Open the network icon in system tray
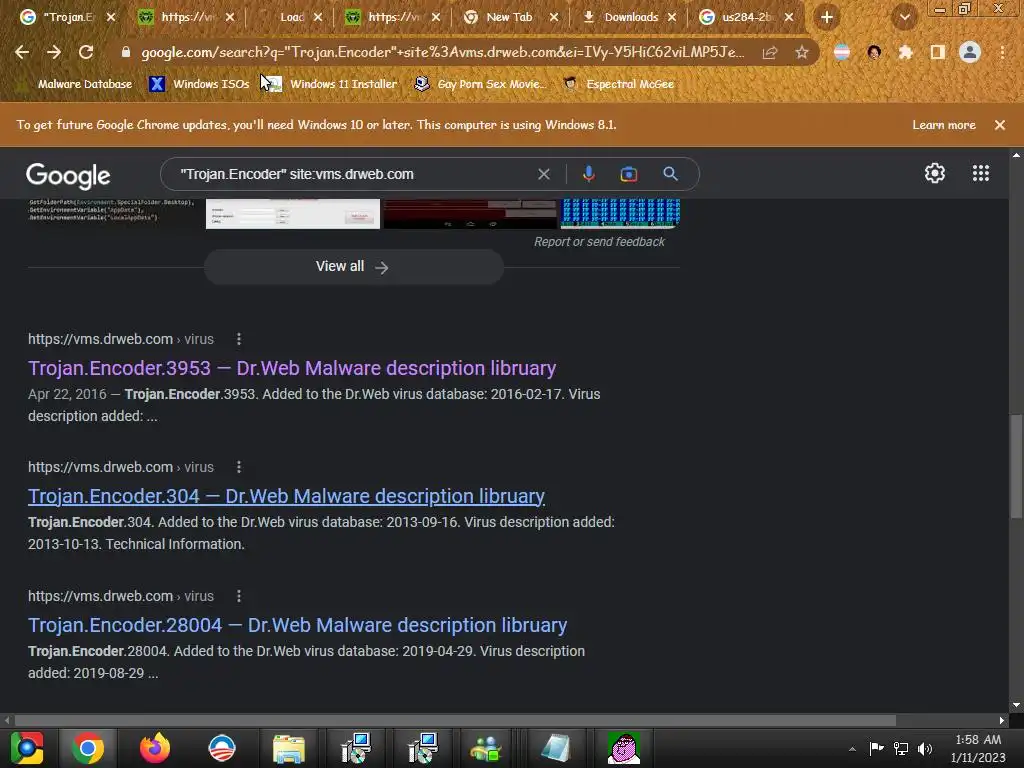The image size is (1024, 768). coord(901,748)
